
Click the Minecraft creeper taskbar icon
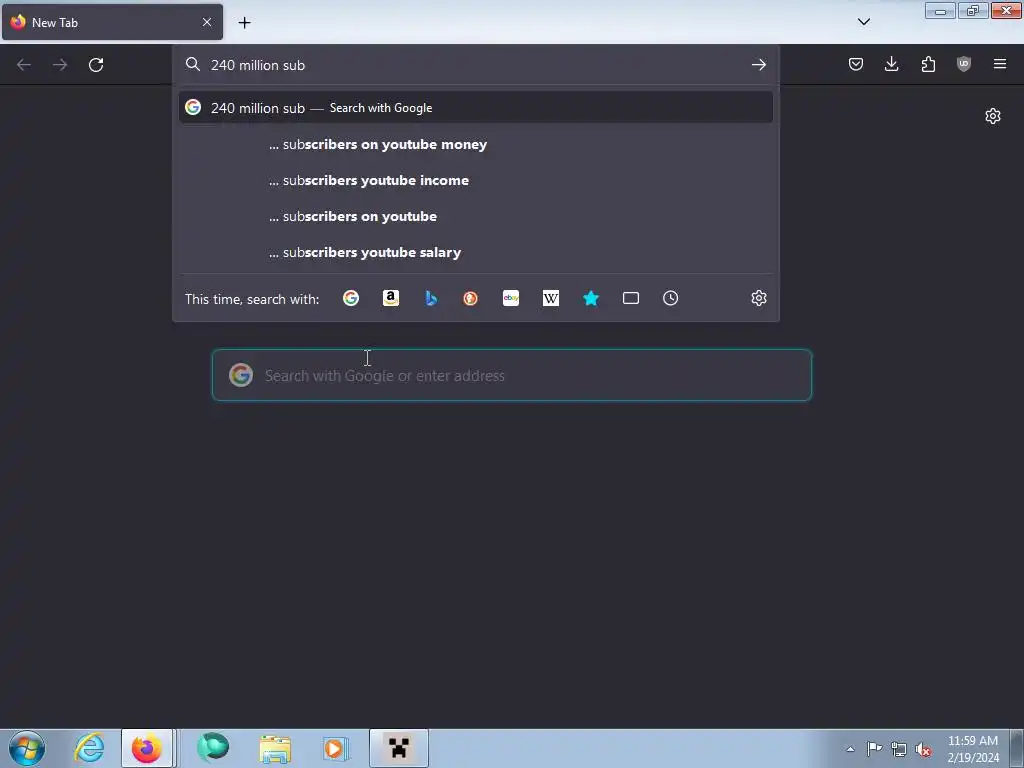pyautogui.click(x=398, y=748)
